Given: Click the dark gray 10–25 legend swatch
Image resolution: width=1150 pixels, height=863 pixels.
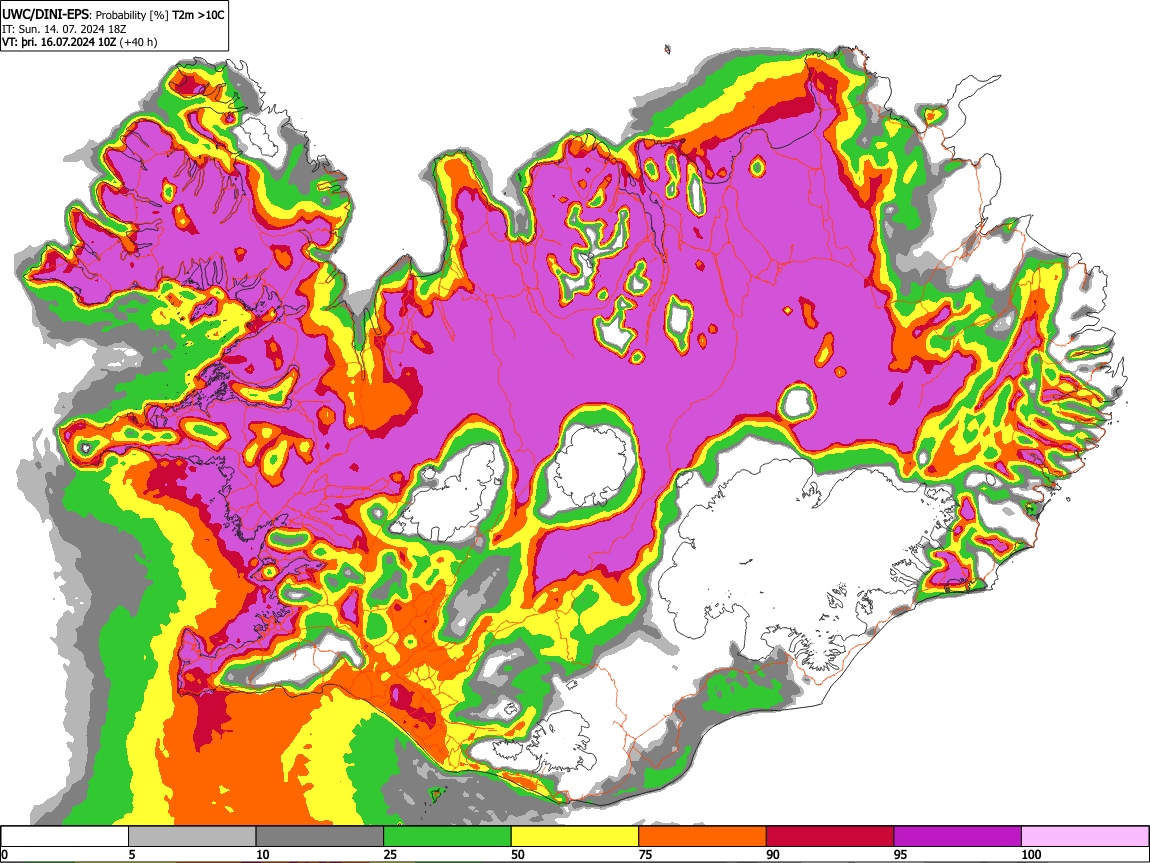Looking at the screenshot, I should tap(320, 837).
